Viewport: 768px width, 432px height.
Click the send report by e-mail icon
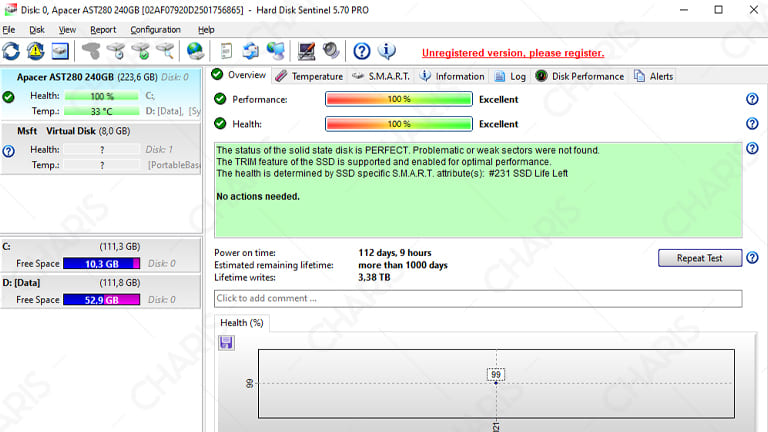click(251, 51)
